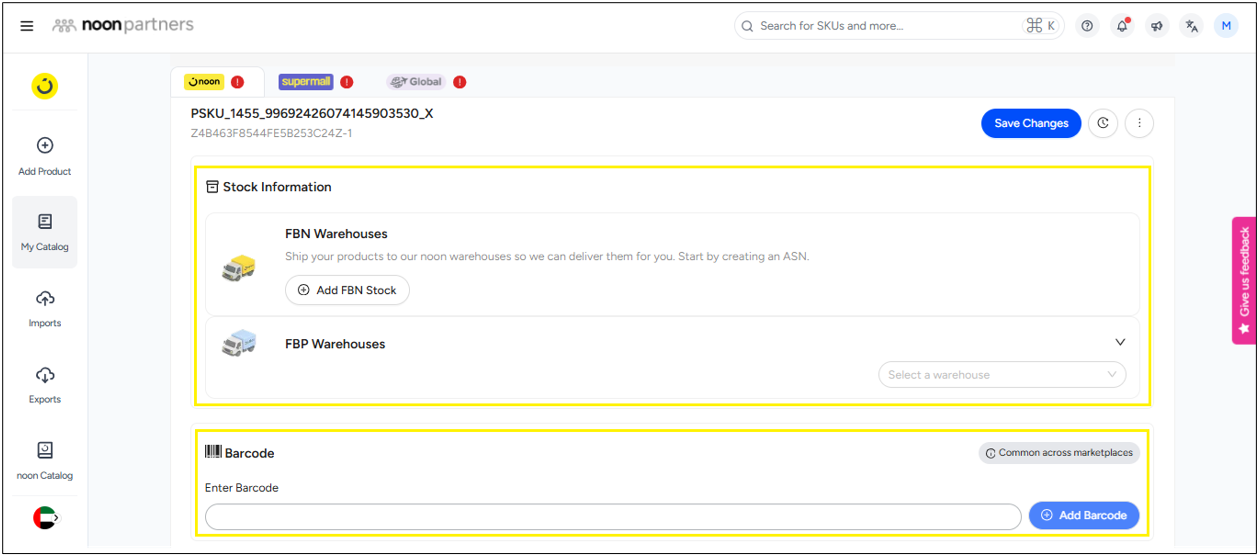The image size is (1259, 555).
Task: Open the Give us feedback side tab
Action: coord(1244,280)
